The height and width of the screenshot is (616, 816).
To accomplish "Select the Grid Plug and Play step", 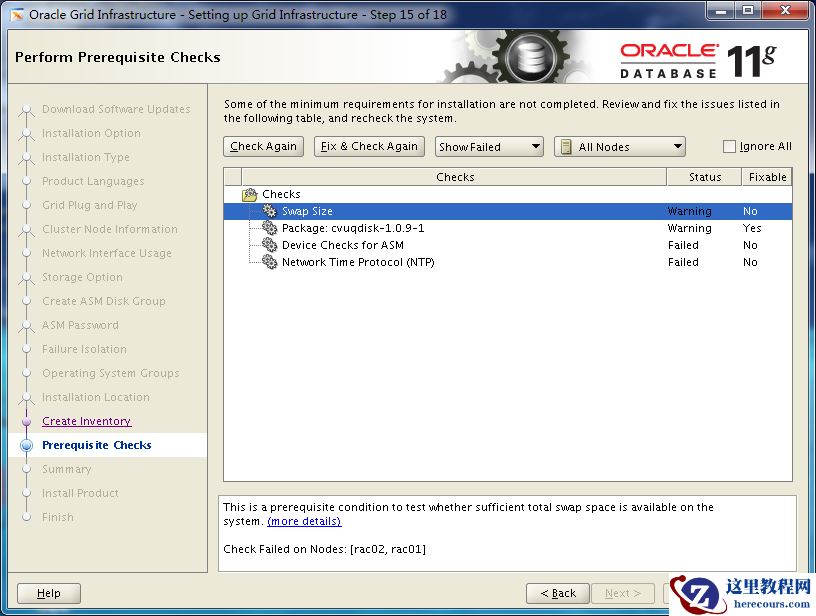I will (x=90, y=205).
